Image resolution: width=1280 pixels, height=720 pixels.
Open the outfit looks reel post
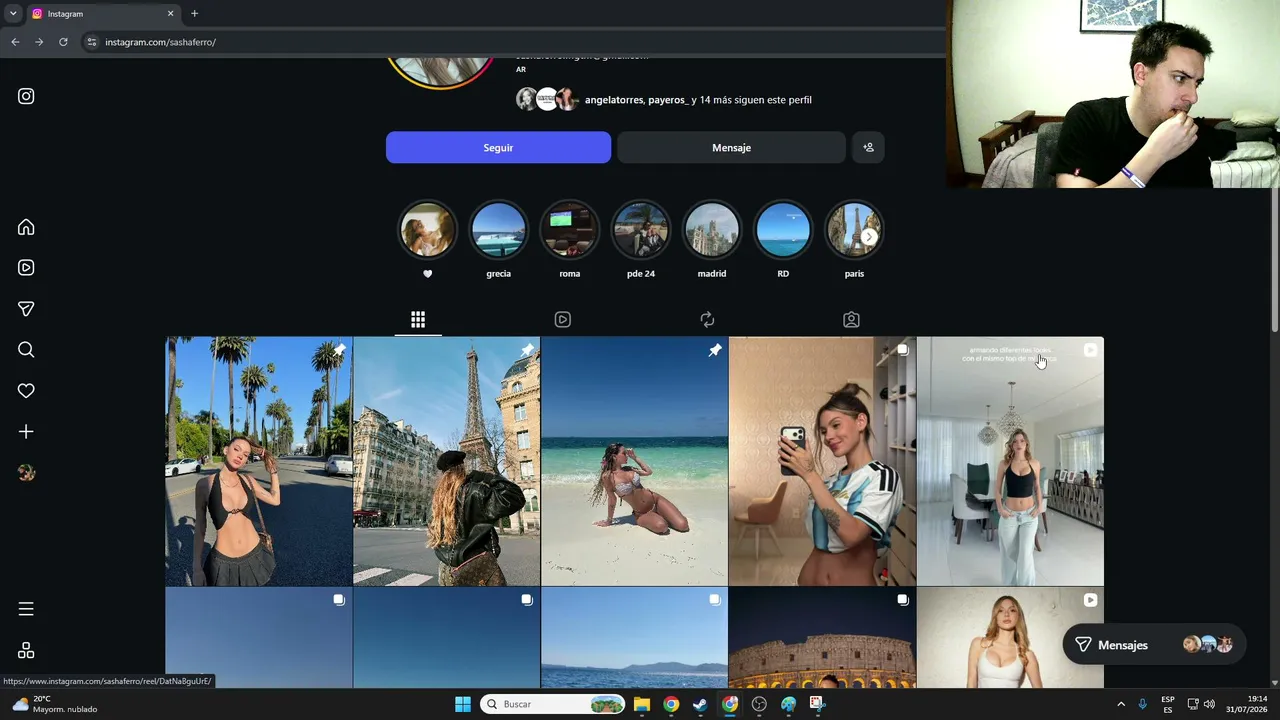pyautogui.click(x=1010, y=461)
